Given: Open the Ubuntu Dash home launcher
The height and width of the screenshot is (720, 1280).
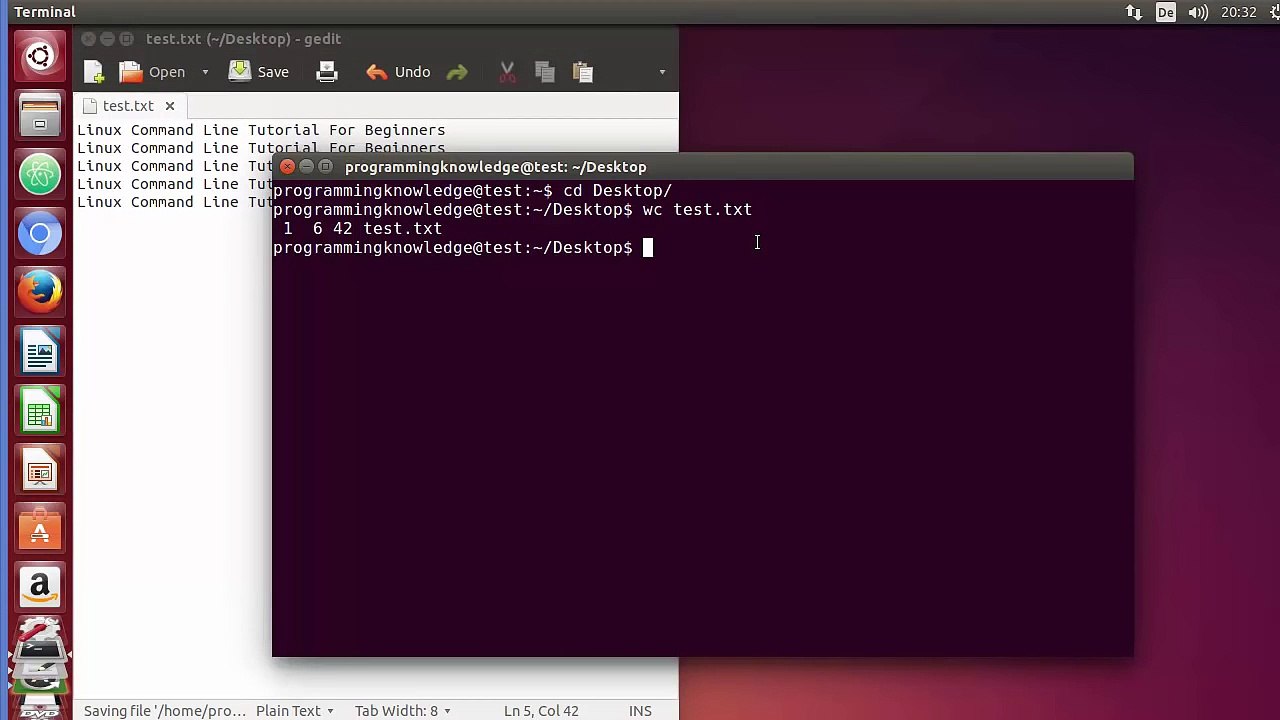Looking at the screenshot, I should pos(40,56).
